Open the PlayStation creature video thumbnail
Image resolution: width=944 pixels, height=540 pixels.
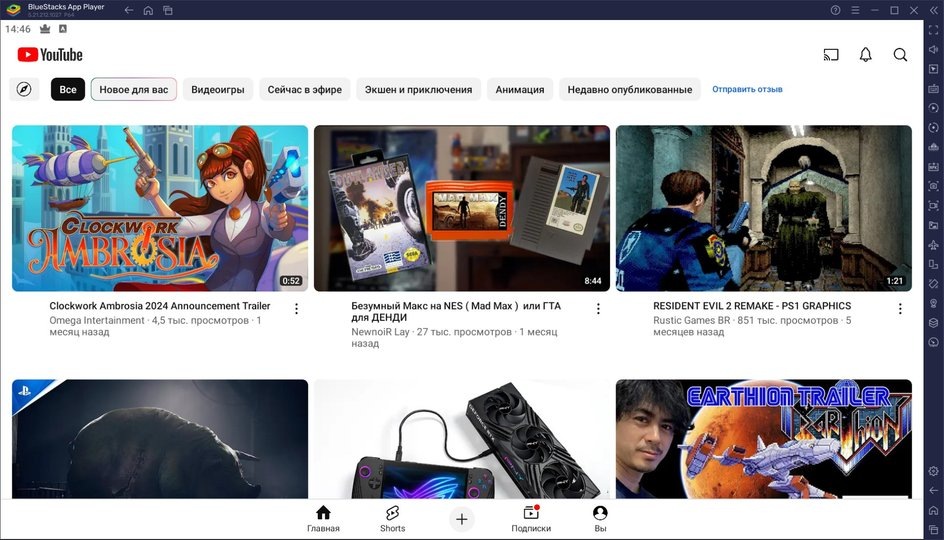pos(160,439)
